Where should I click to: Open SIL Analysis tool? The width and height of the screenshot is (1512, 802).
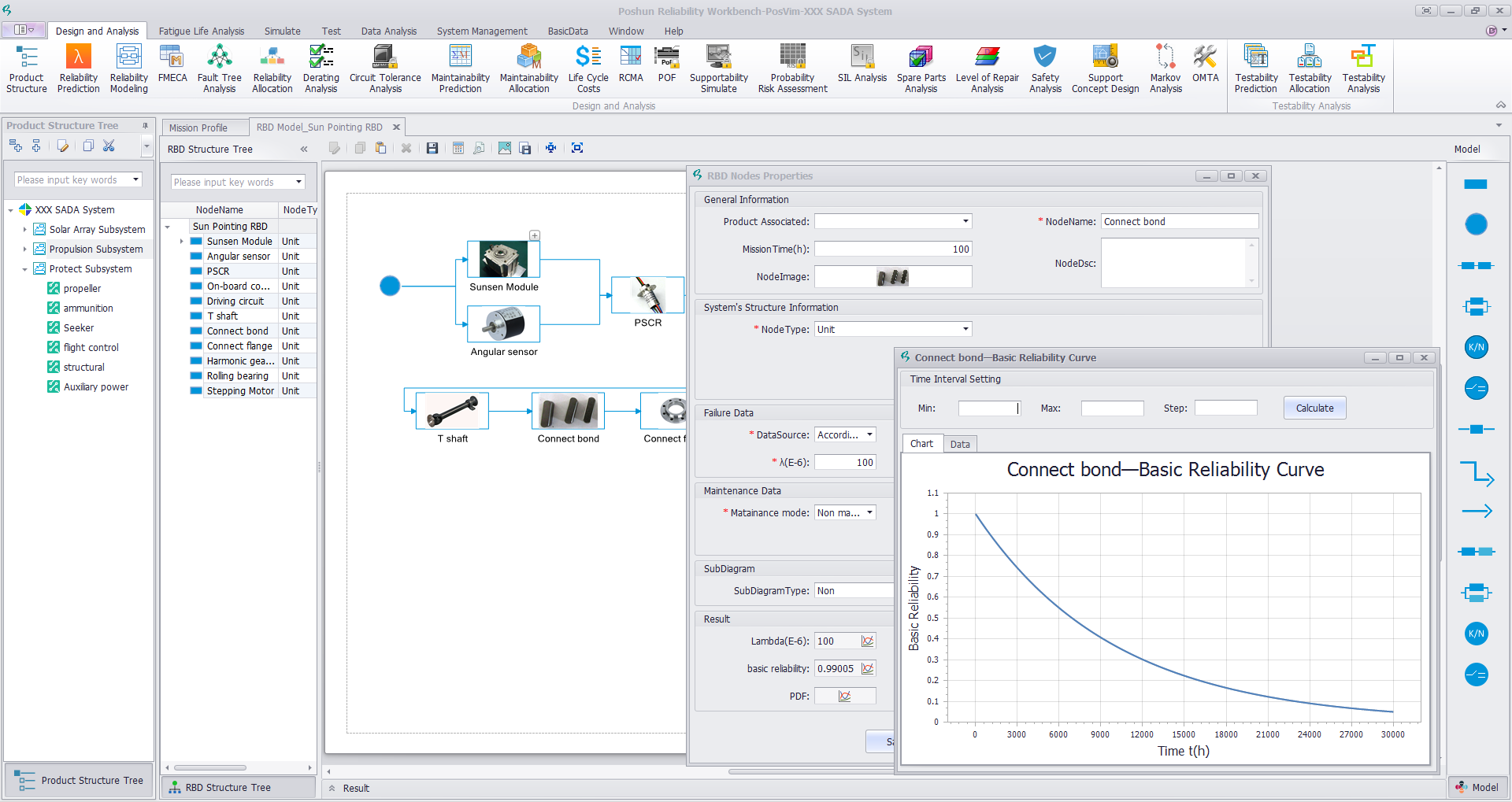[x=862, y=65]
